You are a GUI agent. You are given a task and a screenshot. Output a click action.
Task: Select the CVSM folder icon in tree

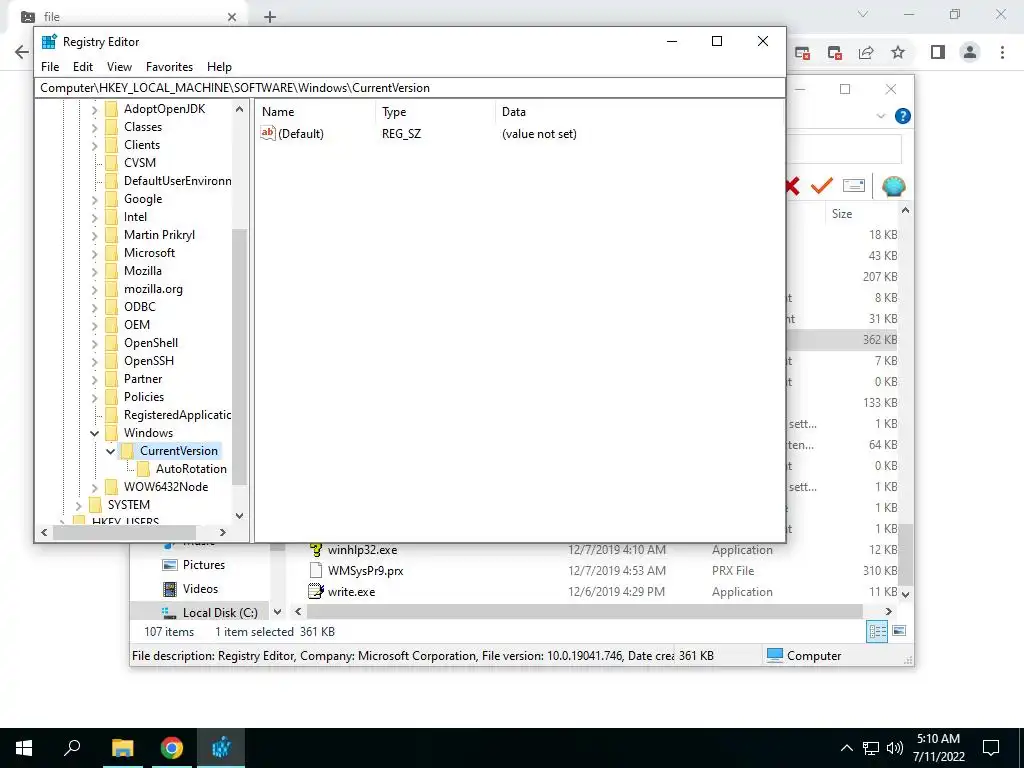point(112,163)
